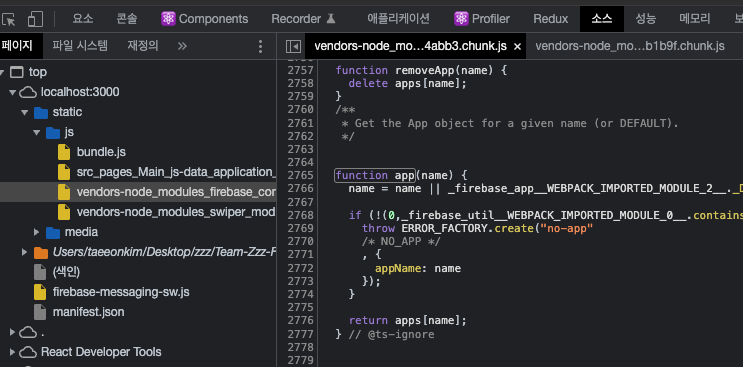Set breakpoint on line 2769
Screen dimensions: 743x367
300,228
